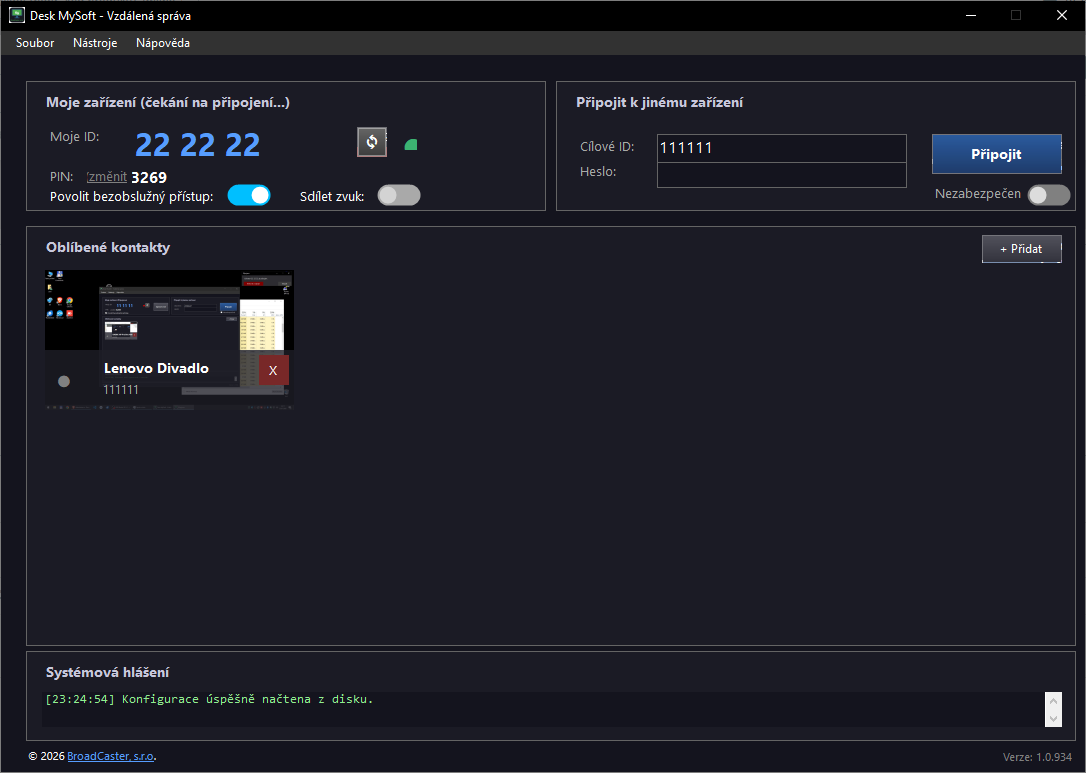1086x773 pixels.
Task: Click the změnit PIN link
Action: [x=107, y=177]
